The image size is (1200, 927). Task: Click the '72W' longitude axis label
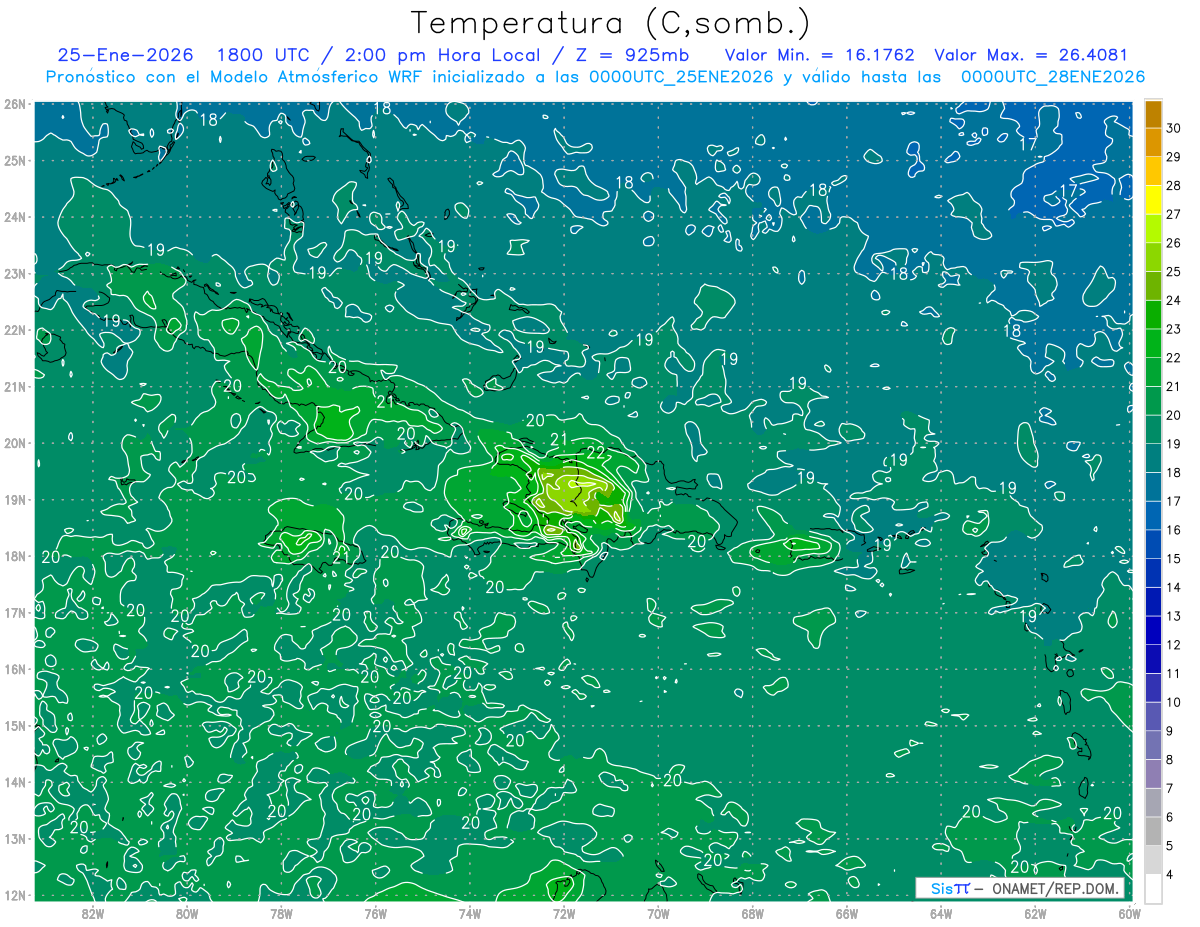pos(564,912)
